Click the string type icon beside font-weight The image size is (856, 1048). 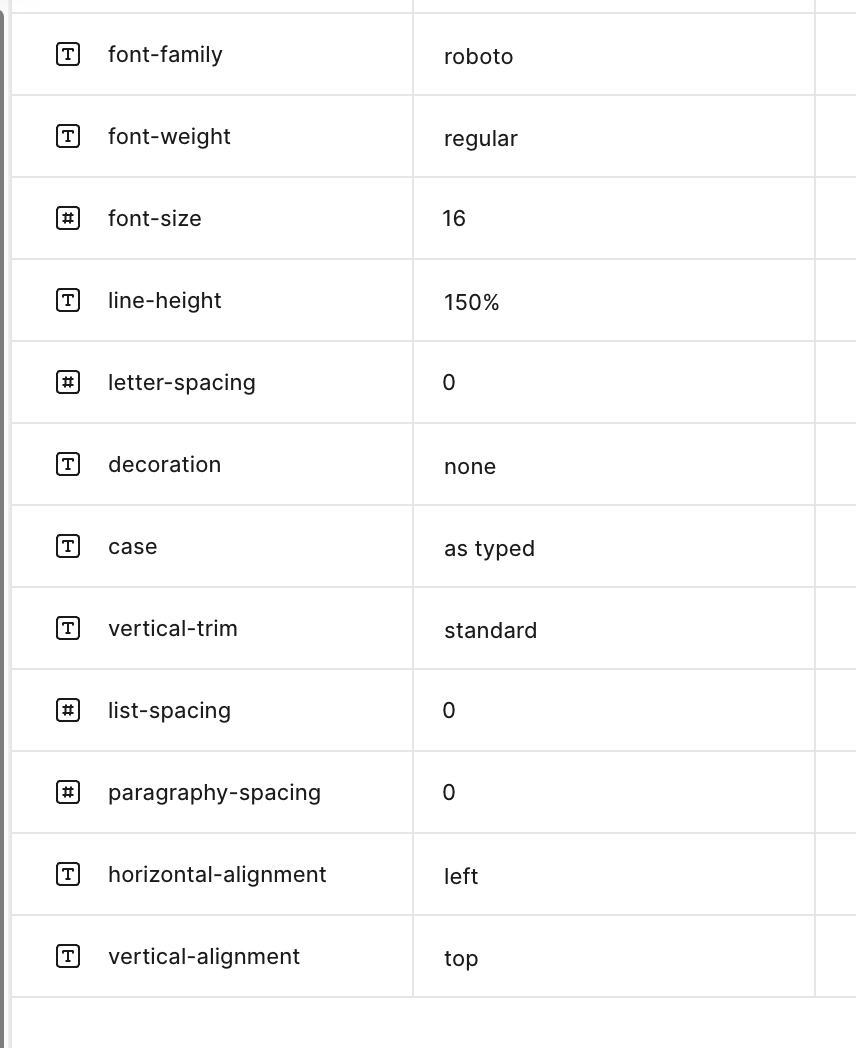click(67, 136)
